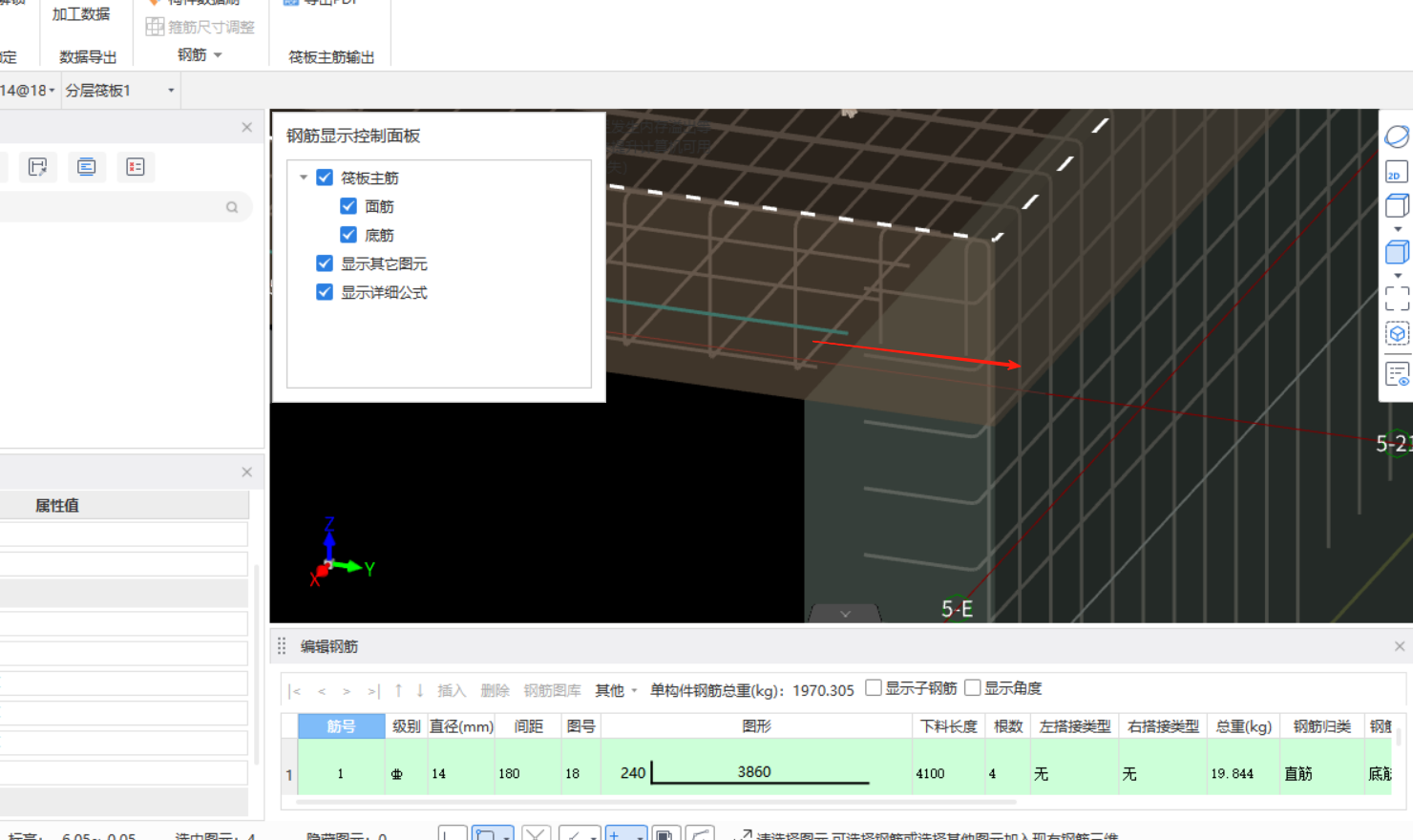
Task: Click 插入 in rebar editor toolbar
Action: [x=452, y=690]
